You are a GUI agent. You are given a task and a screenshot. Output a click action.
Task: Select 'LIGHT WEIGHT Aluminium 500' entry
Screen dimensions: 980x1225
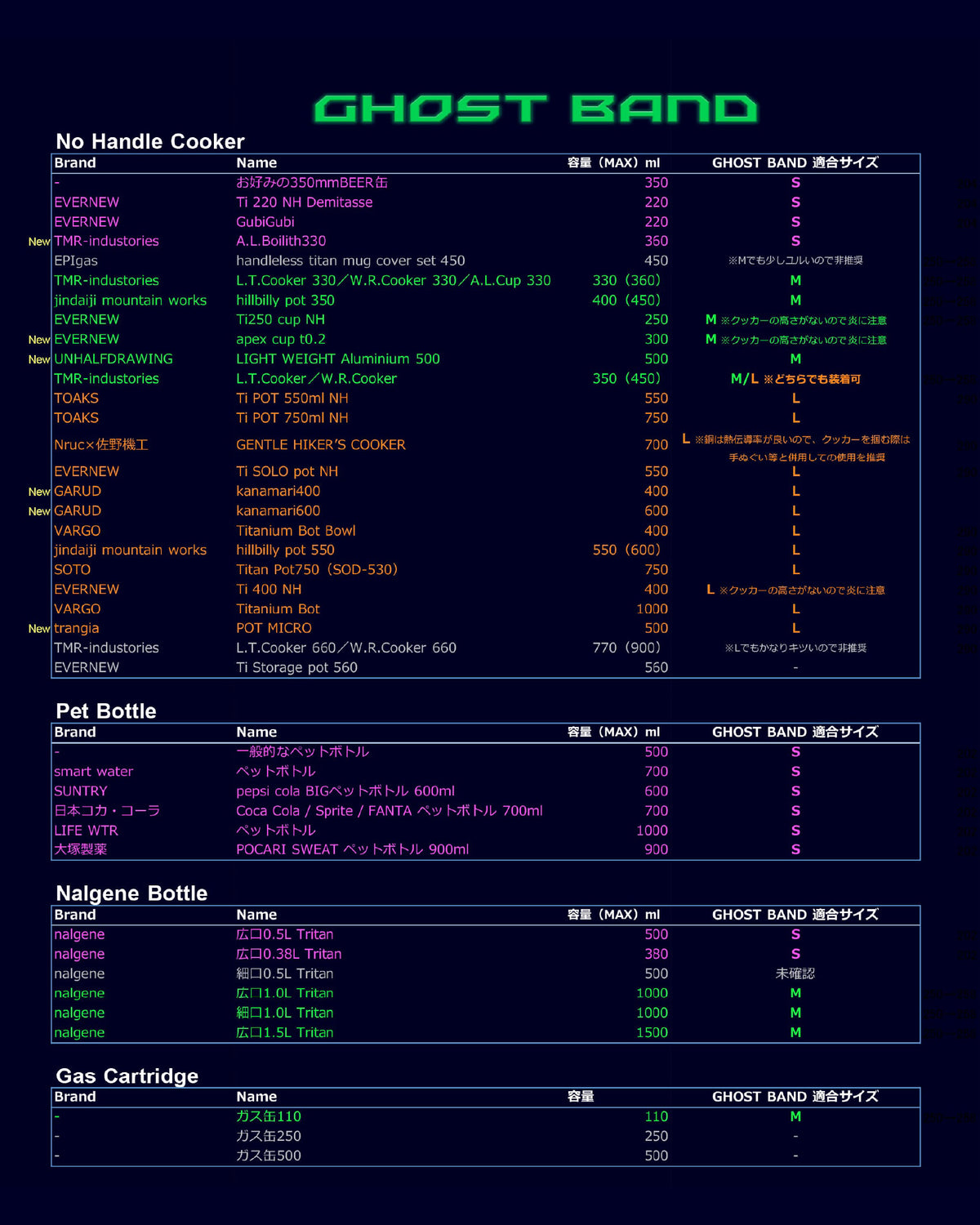pos(338,359)
